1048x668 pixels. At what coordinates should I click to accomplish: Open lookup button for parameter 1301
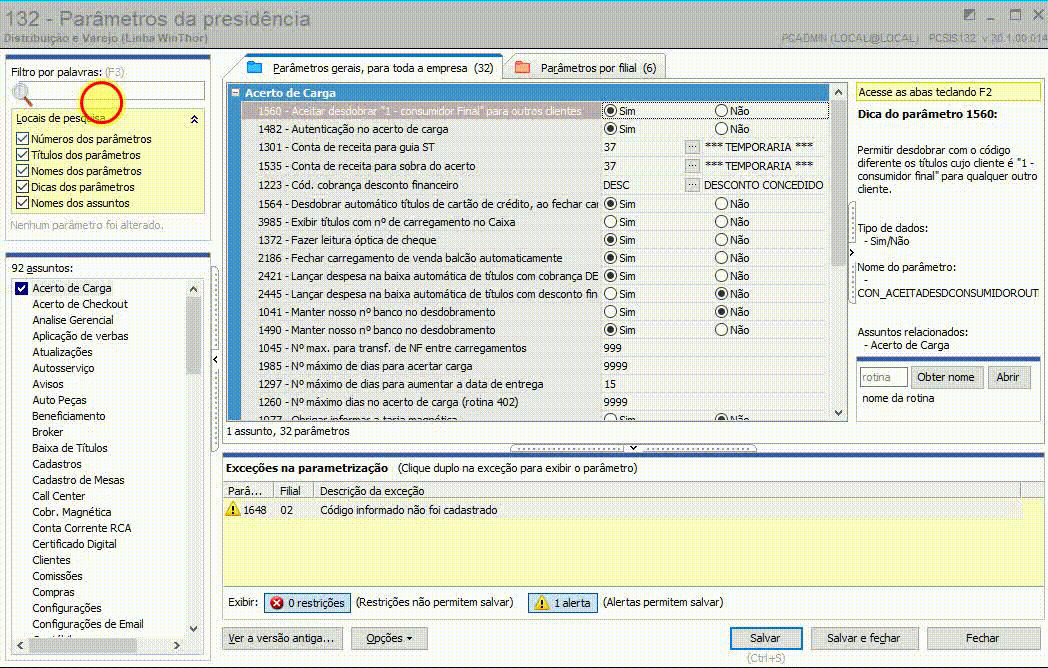[x=692, y=146]
